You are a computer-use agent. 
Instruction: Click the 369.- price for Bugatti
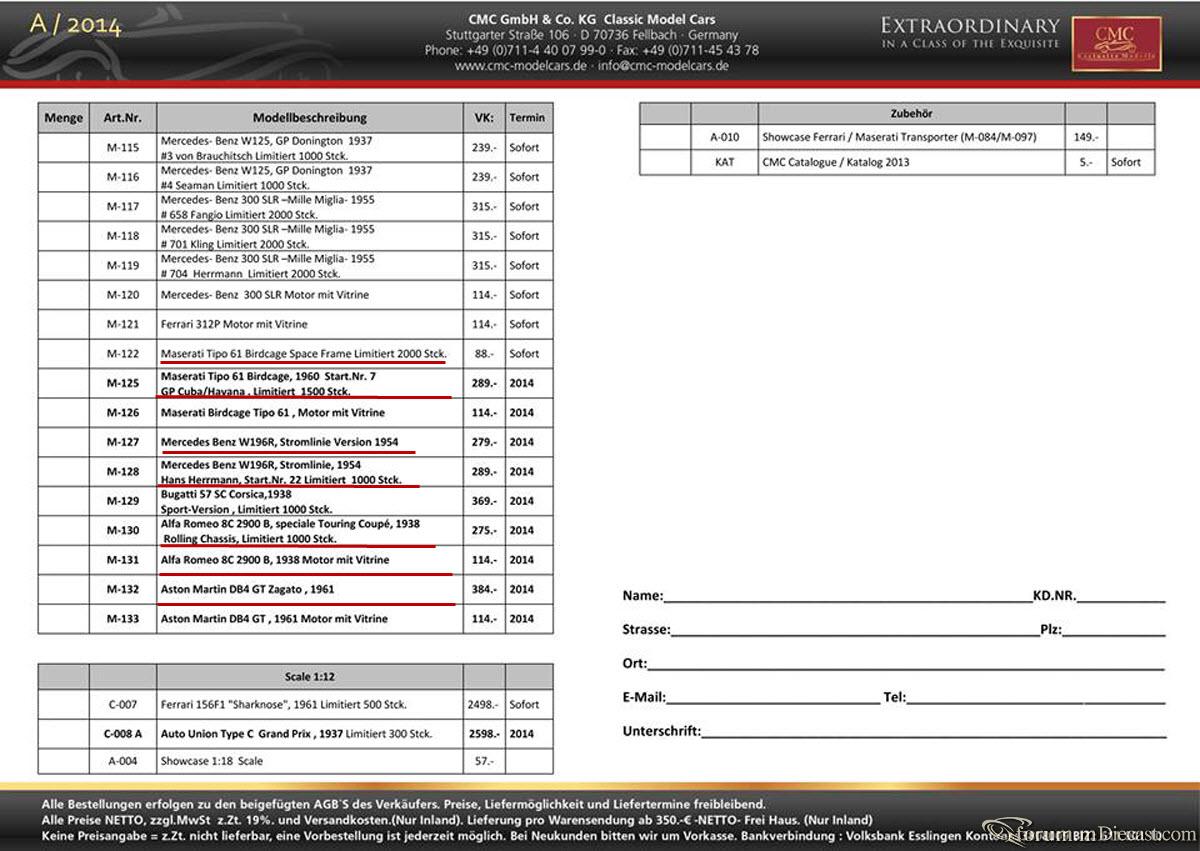tap(485, 502)
